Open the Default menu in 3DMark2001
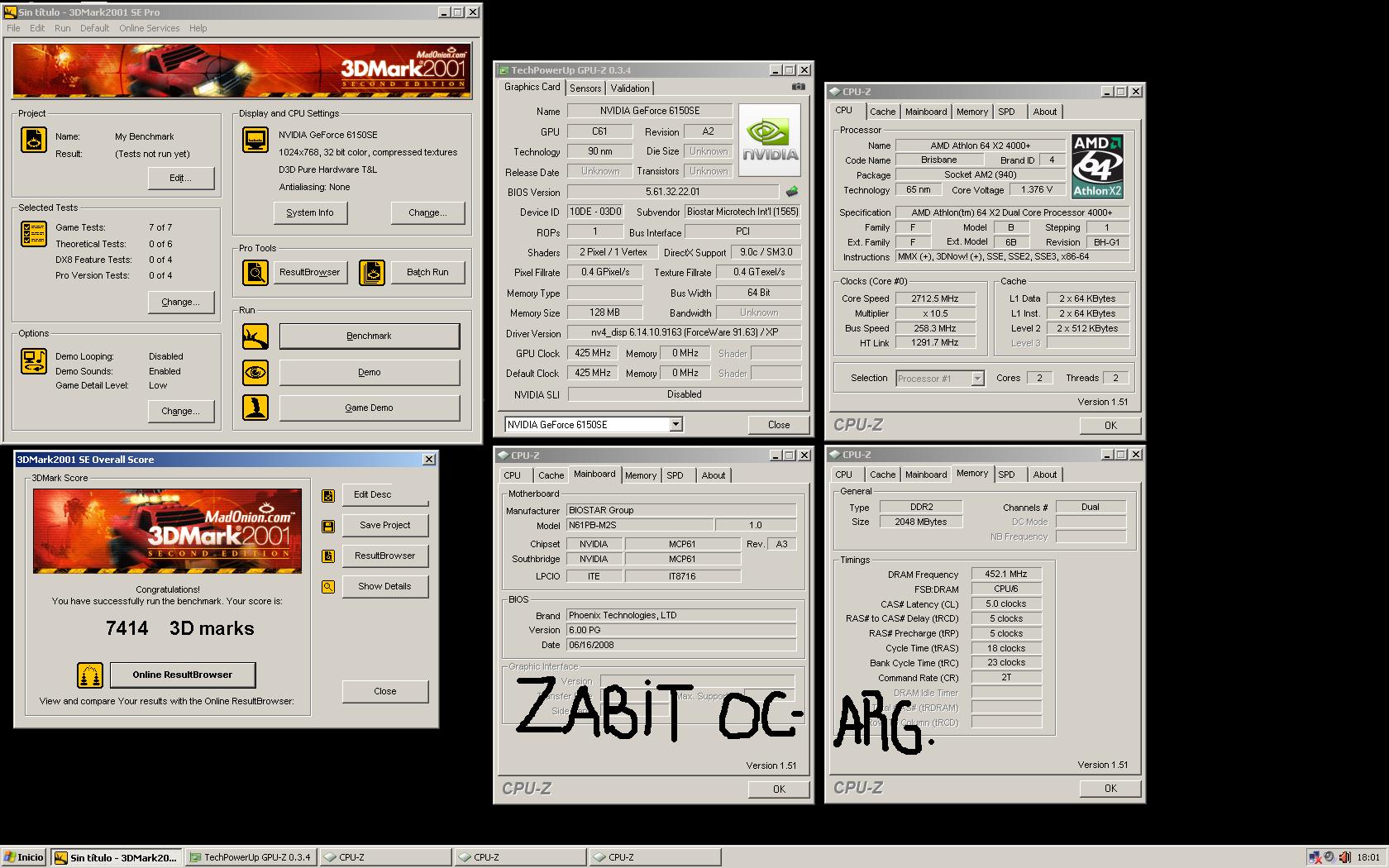 coord(94,28)
